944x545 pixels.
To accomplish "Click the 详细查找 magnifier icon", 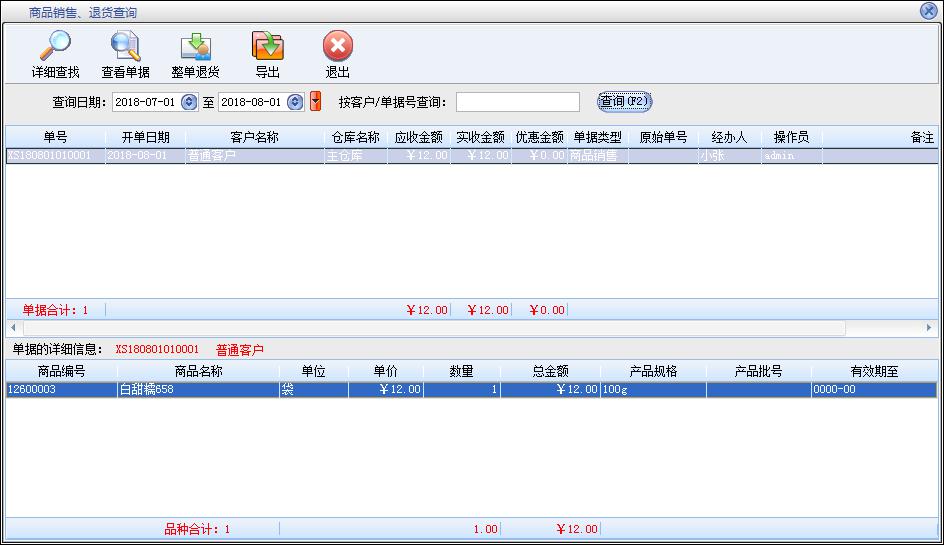I will point(55,47).
